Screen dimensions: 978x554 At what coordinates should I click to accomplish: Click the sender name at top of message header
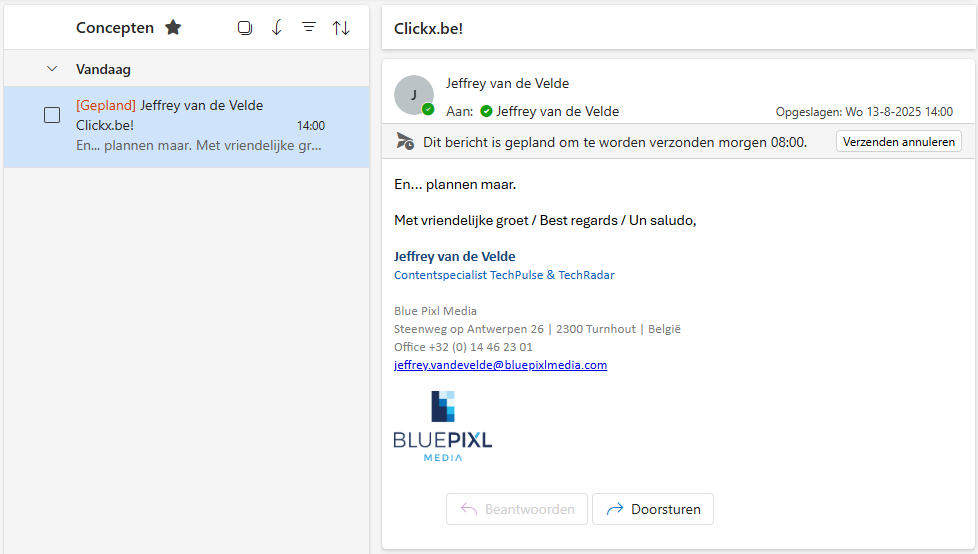(507, 84)
